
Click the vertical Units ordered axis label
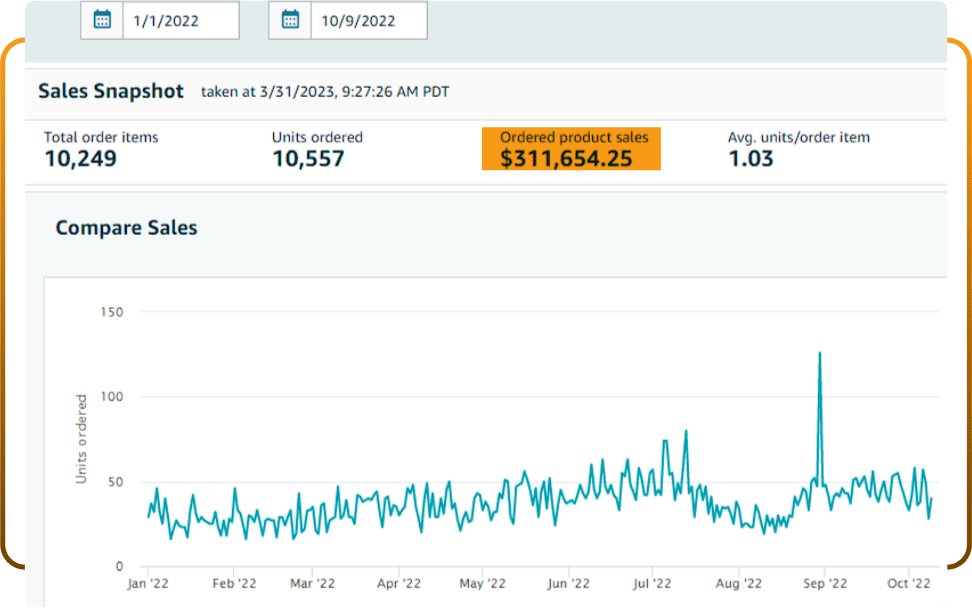point(82,439)
